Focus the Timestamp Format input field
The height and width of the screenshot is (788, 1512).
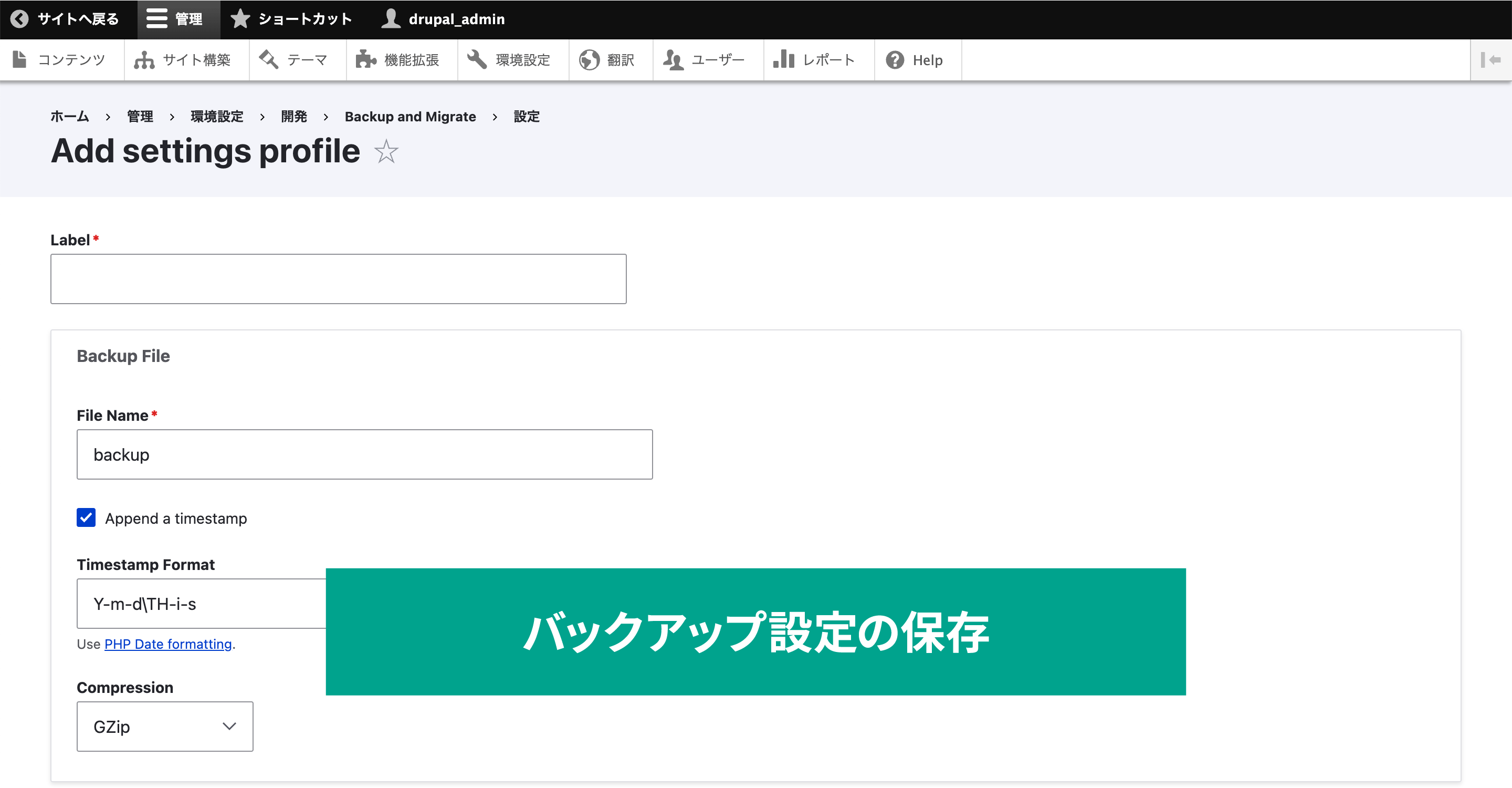click(x=201, y=604)
